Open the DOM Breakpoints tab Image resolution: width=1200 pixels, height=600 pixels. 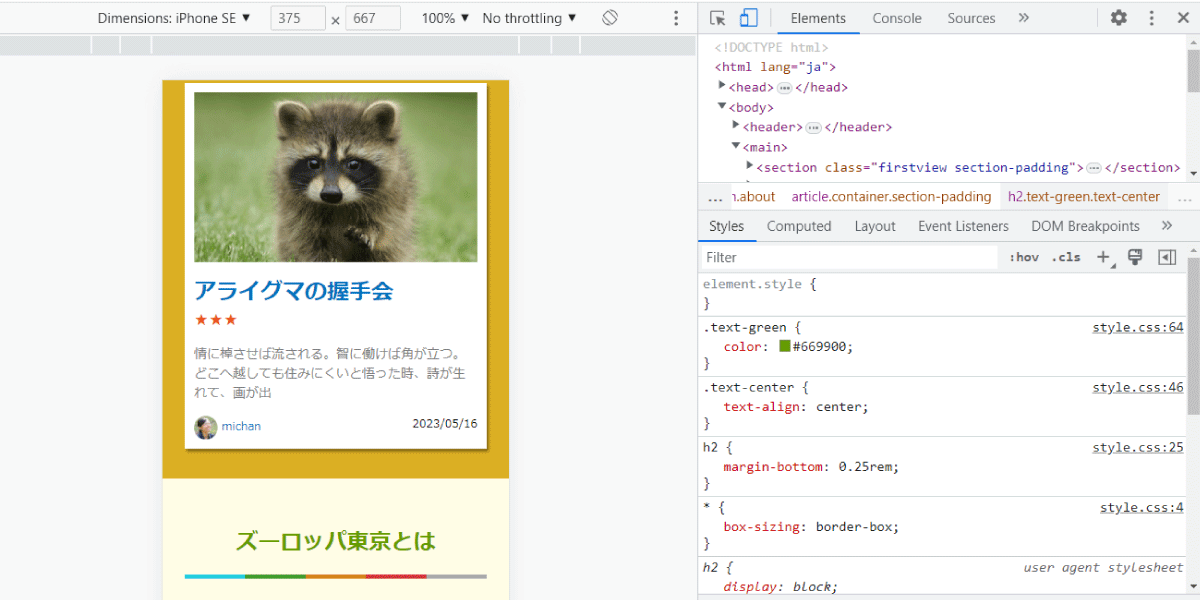tap(1085, 226)
